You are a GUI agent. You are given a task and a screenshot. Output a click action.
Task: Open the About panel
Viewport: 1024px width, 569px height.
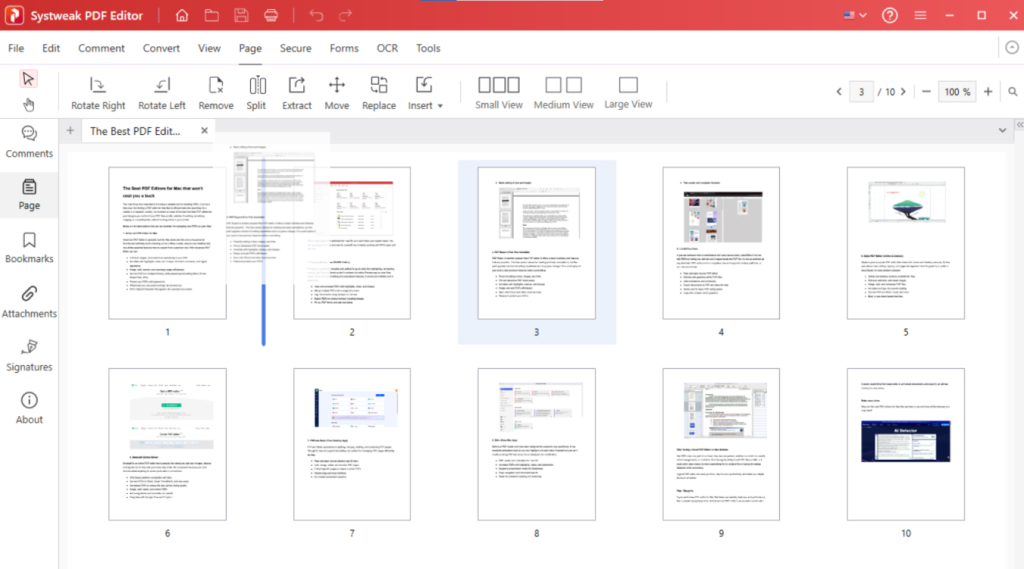coord(29,408)
